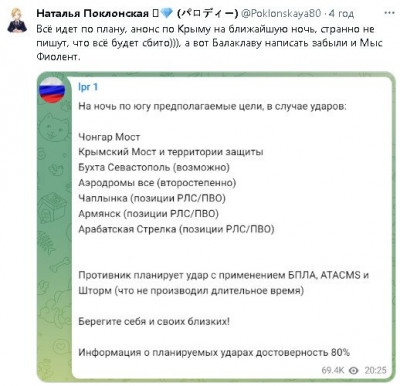Click the Наталья Поклонская display name
Screen dimensions: 400x386
pyautogui.click(x=92, y=13)
